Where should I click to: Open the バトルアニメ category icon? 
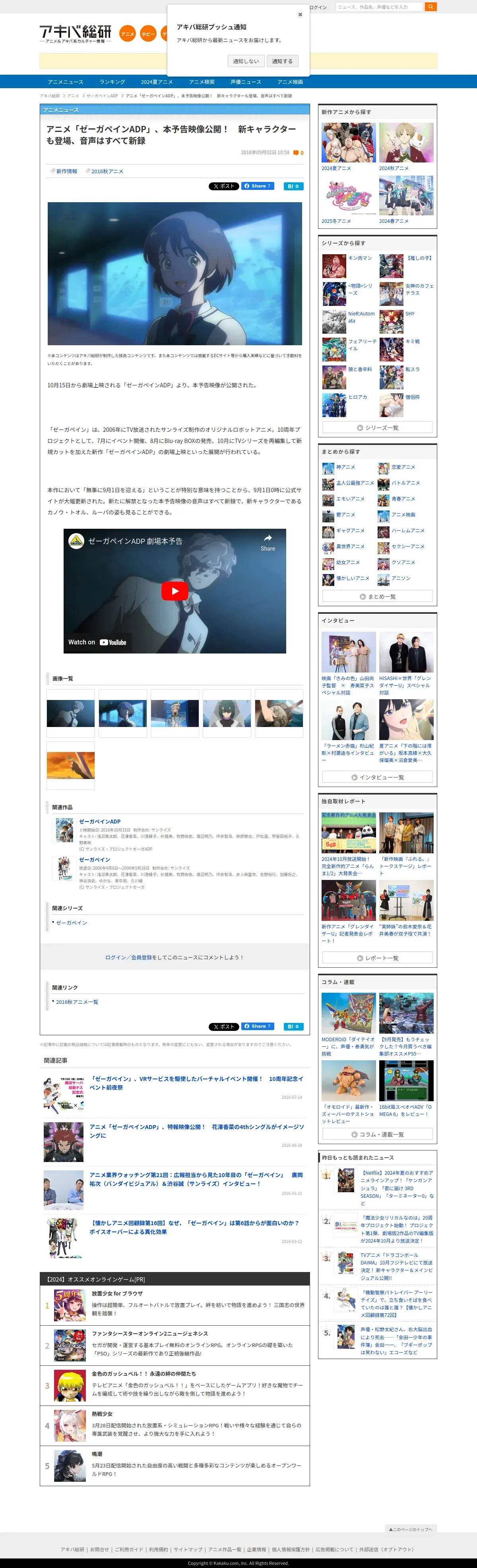[383, 484]
